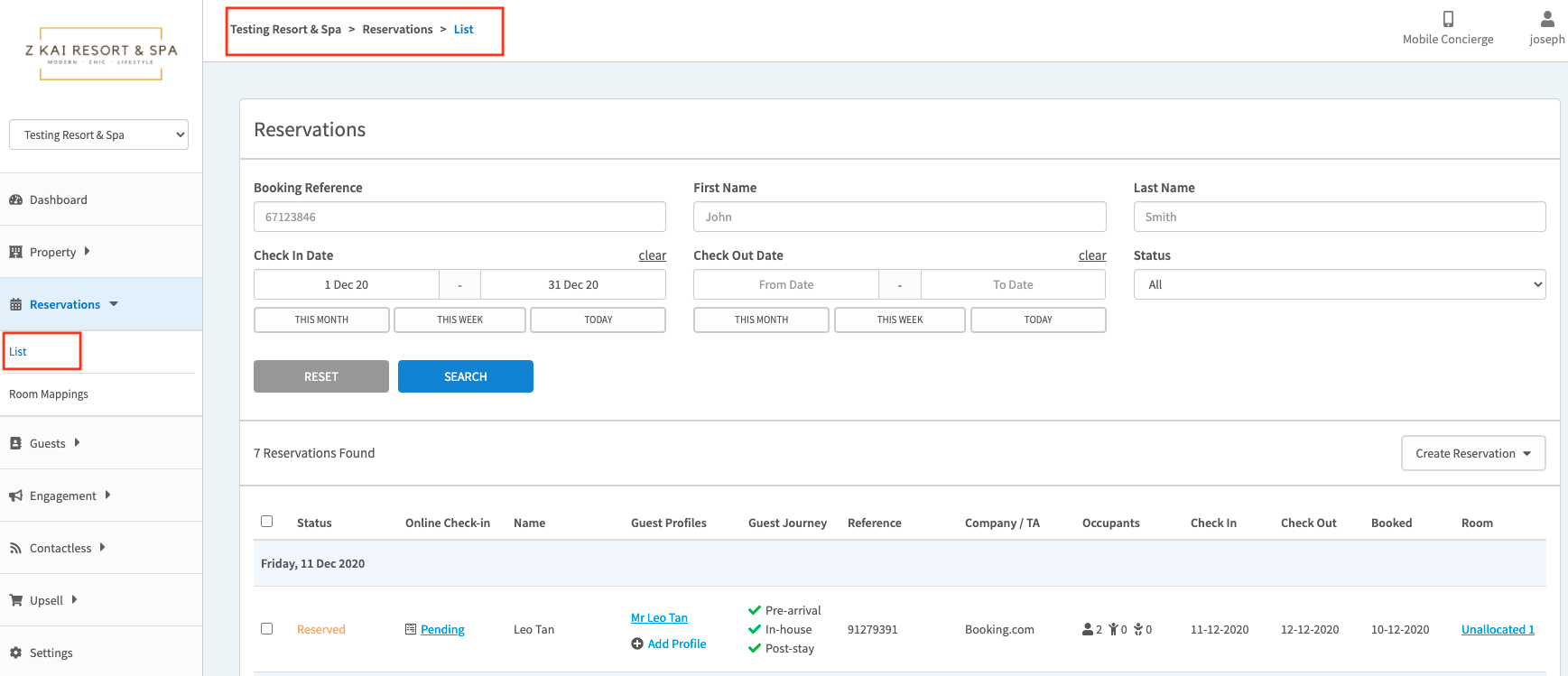The height and width of the screenshot is (676, 1568).
Task: Click the Settings gear icon
Action: coord(15,653)
